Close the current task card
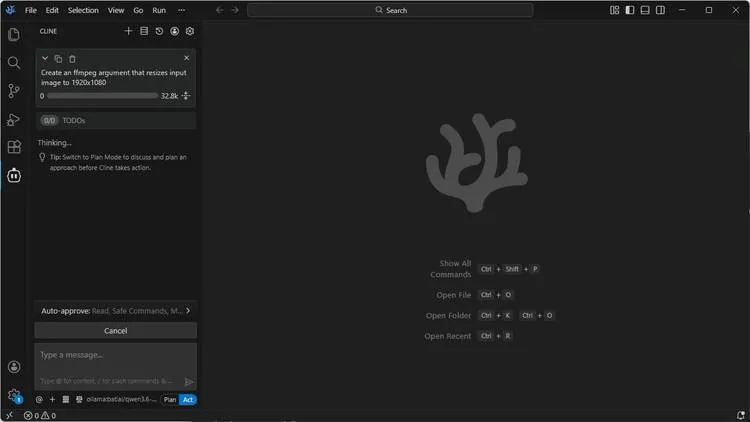Image resolution: width=750 pixels, height=422 pixels. (187, 58)
